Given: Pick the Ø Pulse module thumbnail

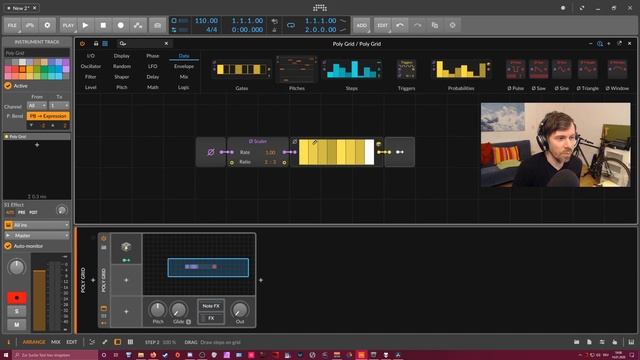Looking at the screenshot, I should tap(516, 69).
